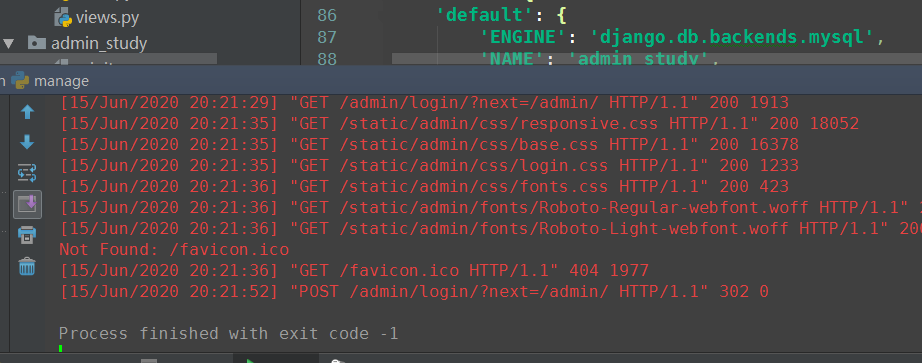Toggle the scroll to end button
The height and width of the screenshot is (363, 922).
(27, 204)
